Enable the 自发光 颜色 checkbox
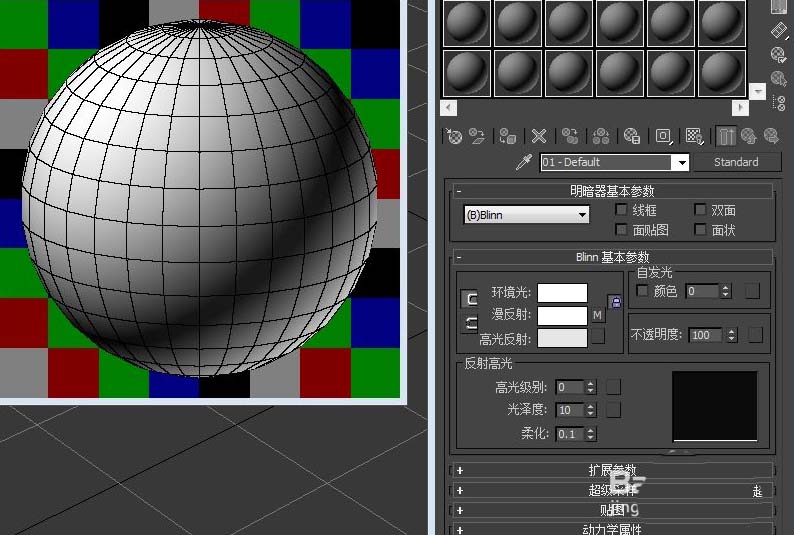This screenshot has height=535, width=794. tap(642, 291)
